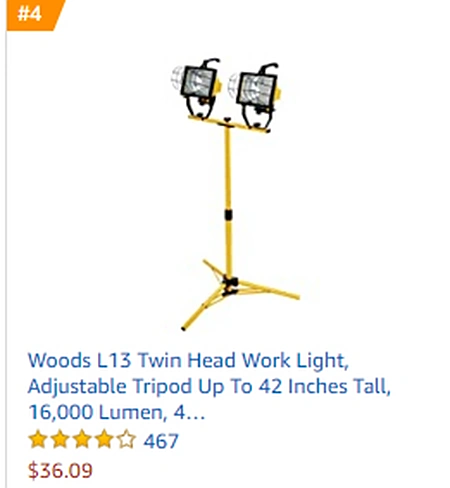Click the "Adjustable Tripod Up To 42 Inches Tall" text
This screenshot has width=450, height=488.
point(209,387)
